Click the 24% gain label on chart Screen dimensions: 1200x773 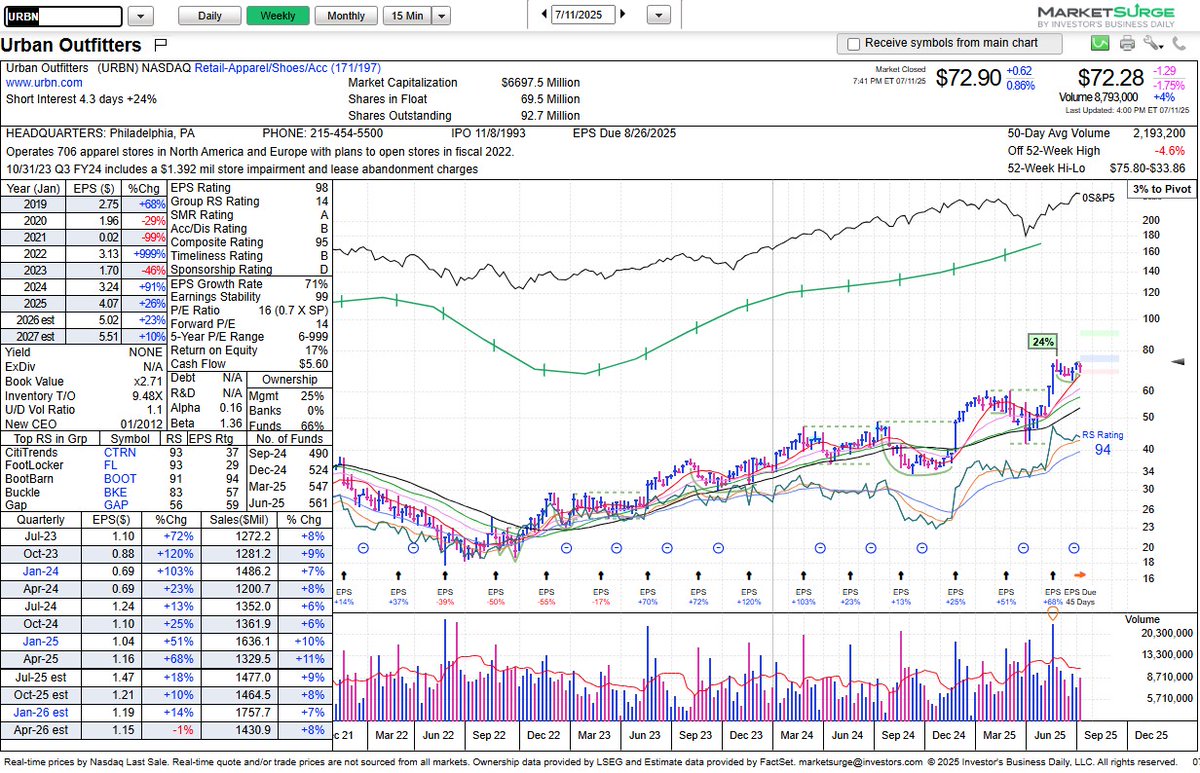click(1044, 341)
